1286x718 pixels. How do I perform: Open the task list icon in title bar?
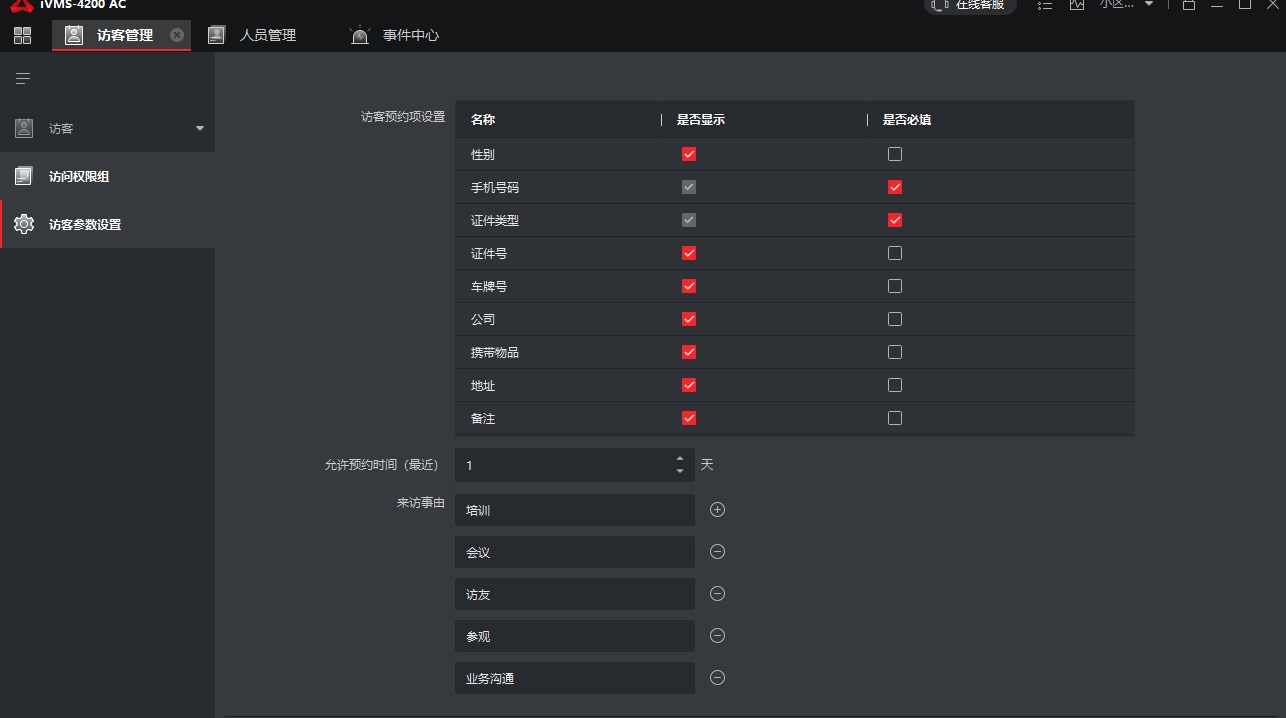1045,5
